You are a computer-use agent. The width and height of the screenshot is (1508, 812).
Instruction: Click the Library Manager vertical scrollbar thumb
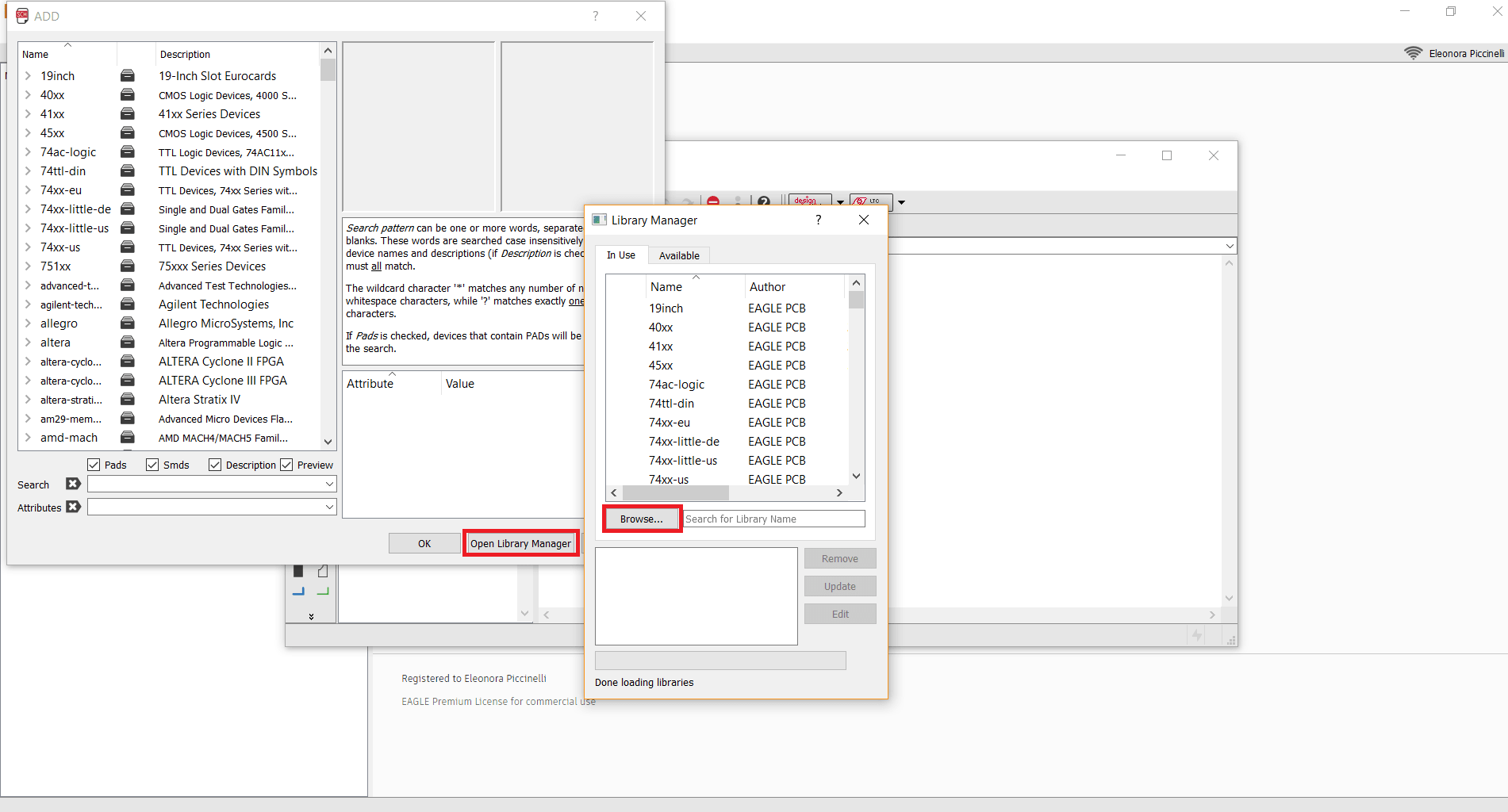[x=856, y=300]
